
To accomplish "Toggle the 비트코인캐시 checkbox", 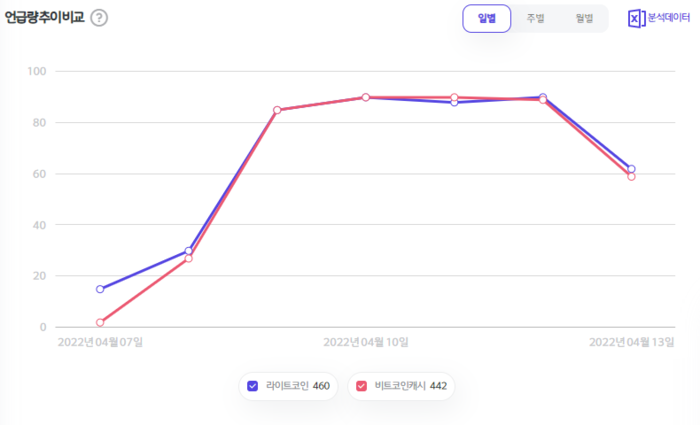I will [x=361, y=386].
